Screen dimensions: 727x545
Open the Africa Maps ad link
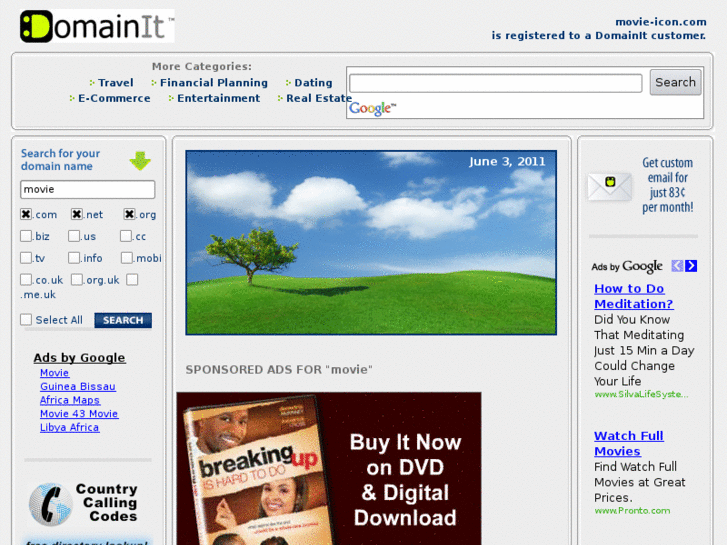pos(70,400)
